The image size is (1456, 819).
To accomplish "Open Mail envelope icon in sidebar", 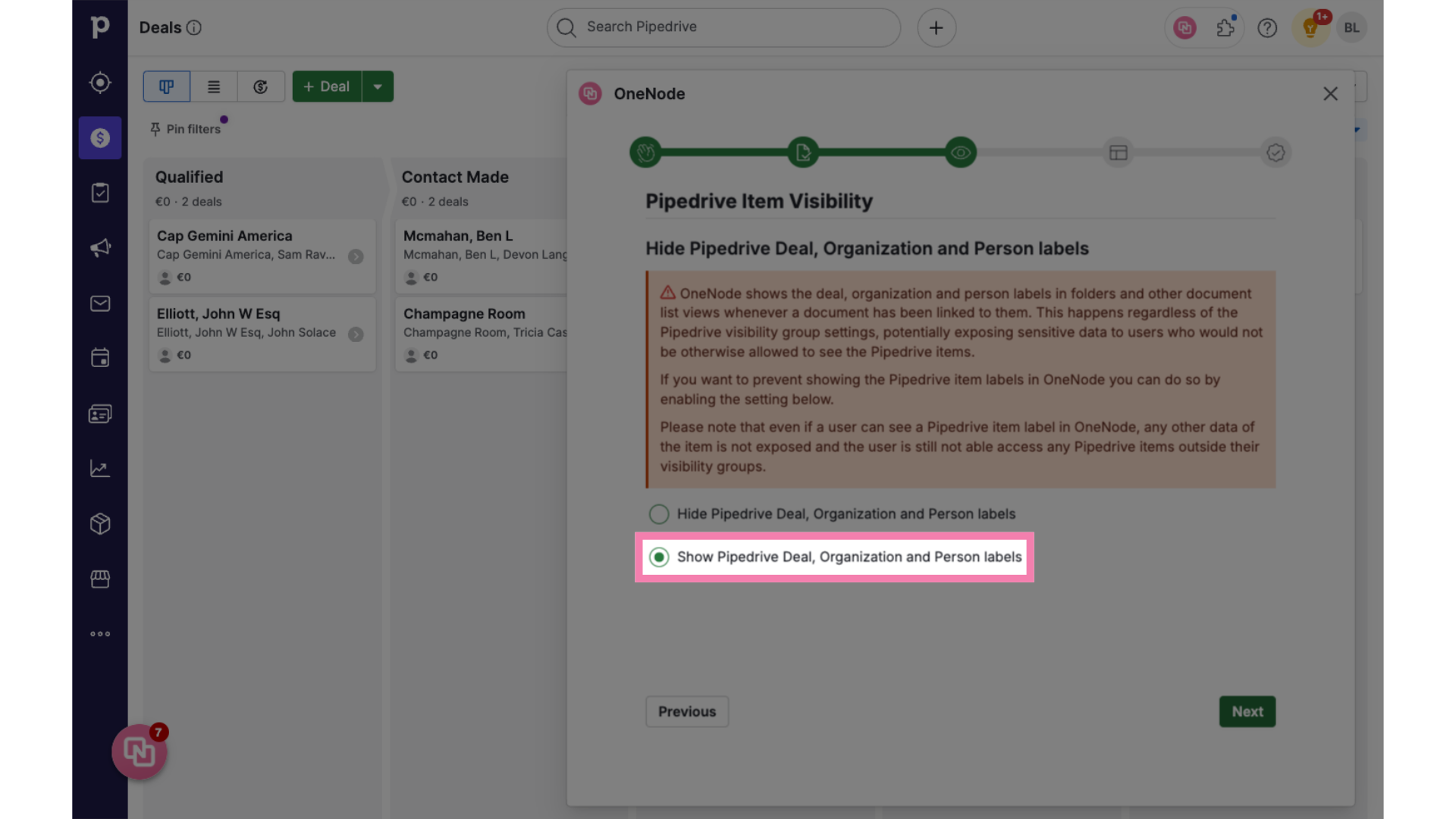I will tap(100, 303).
